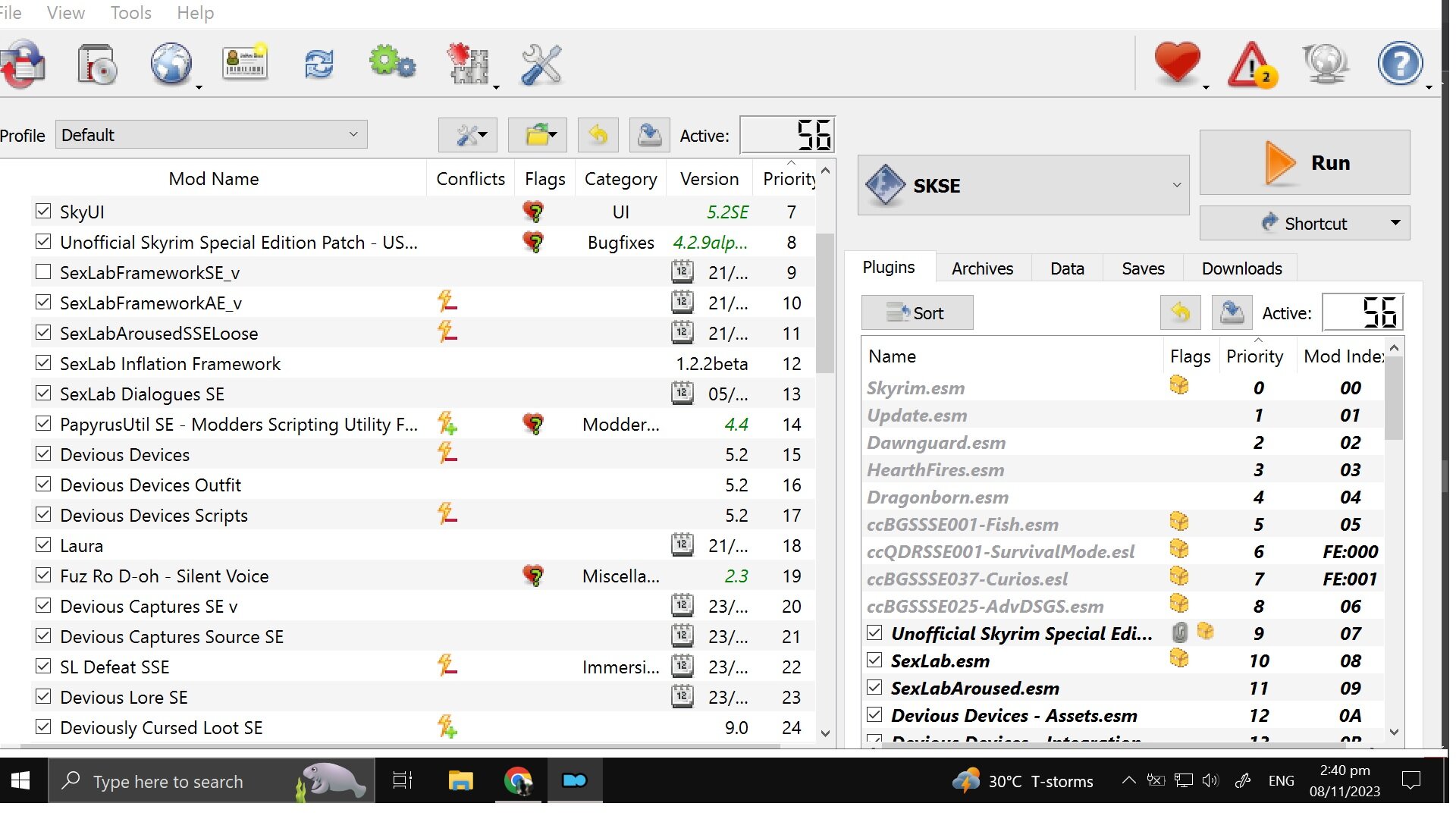The width and height of the screenshot is (1456, 819).
Task: Open the folder dropdown button
Action: [x=538, y=136]
